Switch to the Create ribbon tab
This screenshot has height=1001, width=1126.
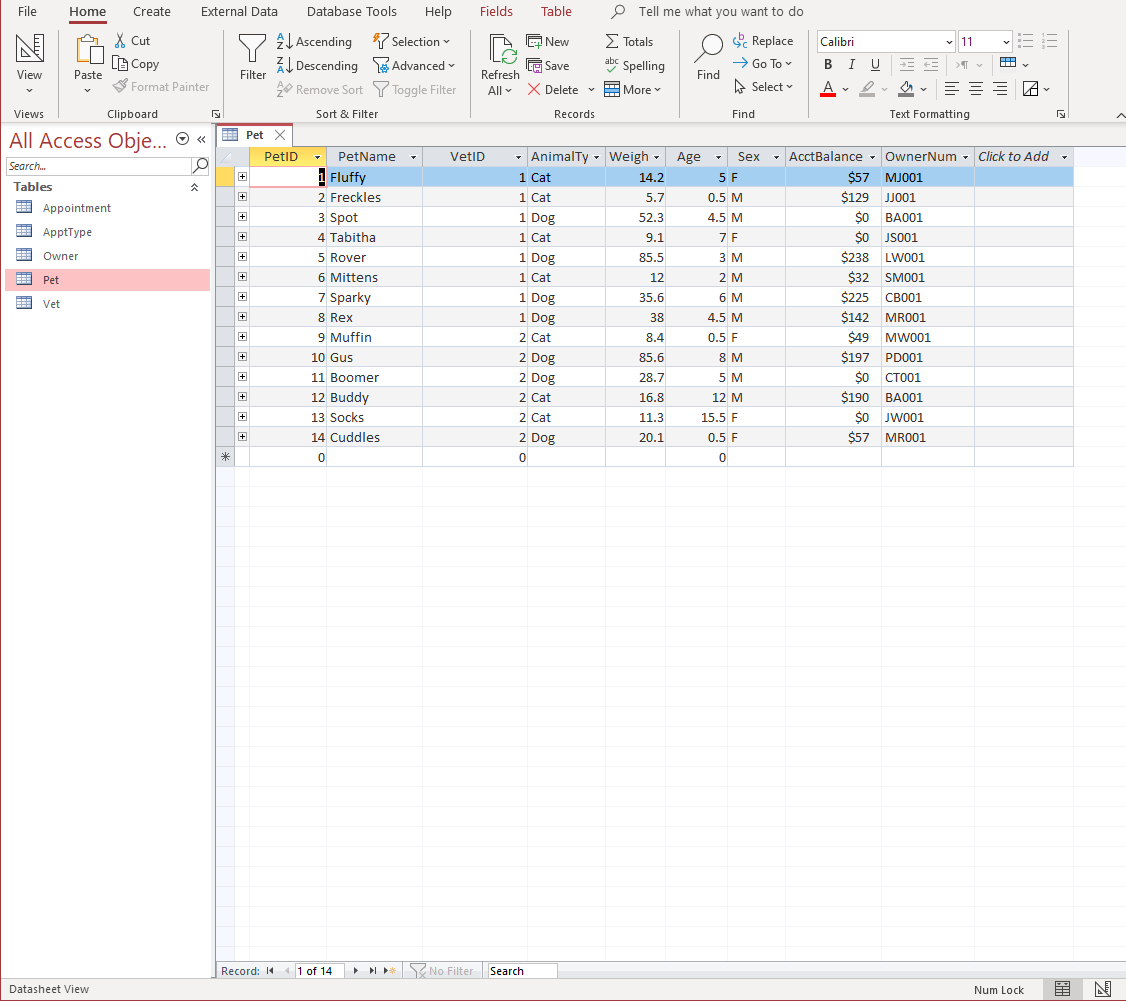[x=151, y=12]
